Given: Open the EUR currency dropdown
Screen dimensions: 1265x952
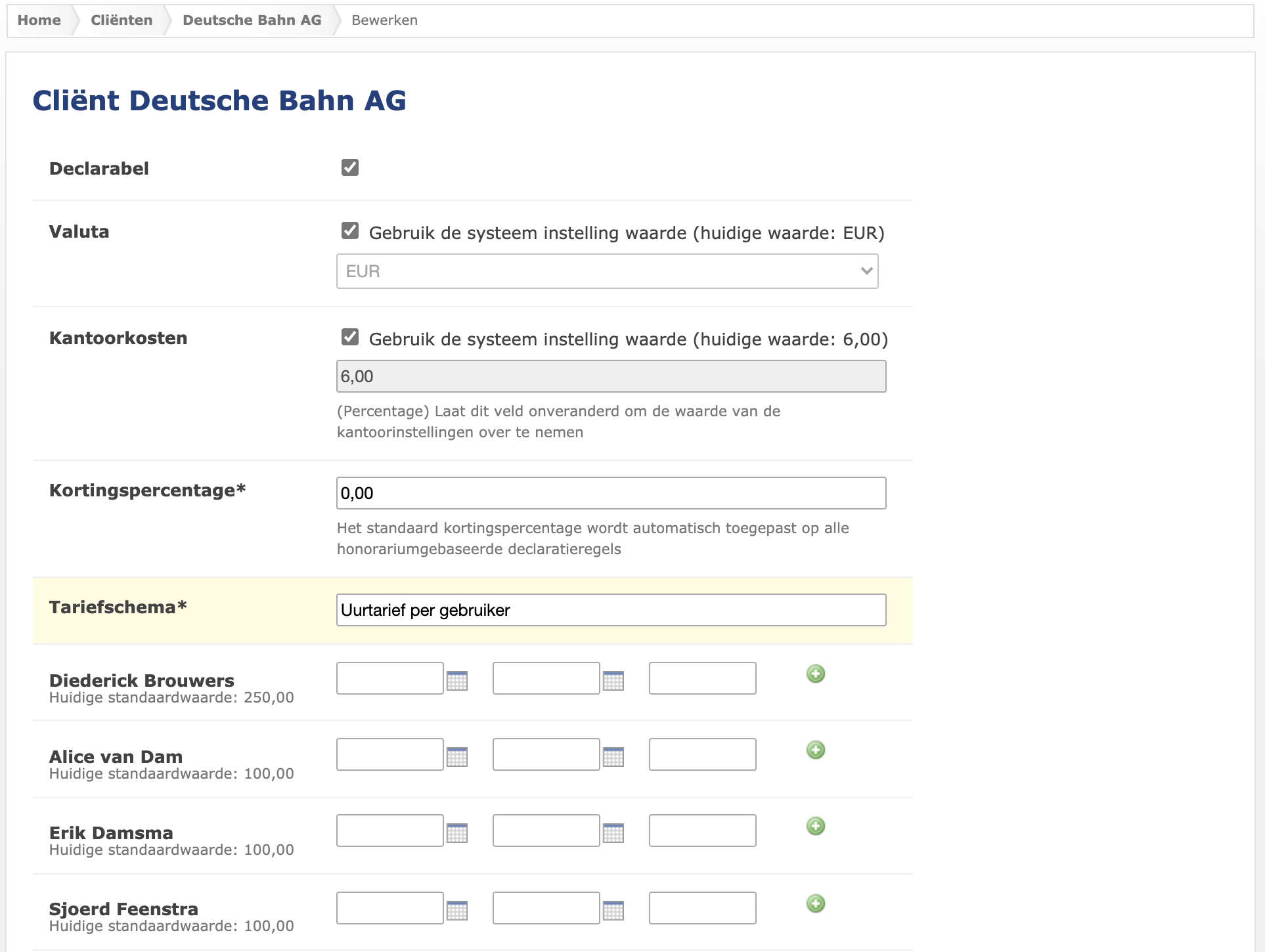Looking at the screenshot, I should coord(608,271).
